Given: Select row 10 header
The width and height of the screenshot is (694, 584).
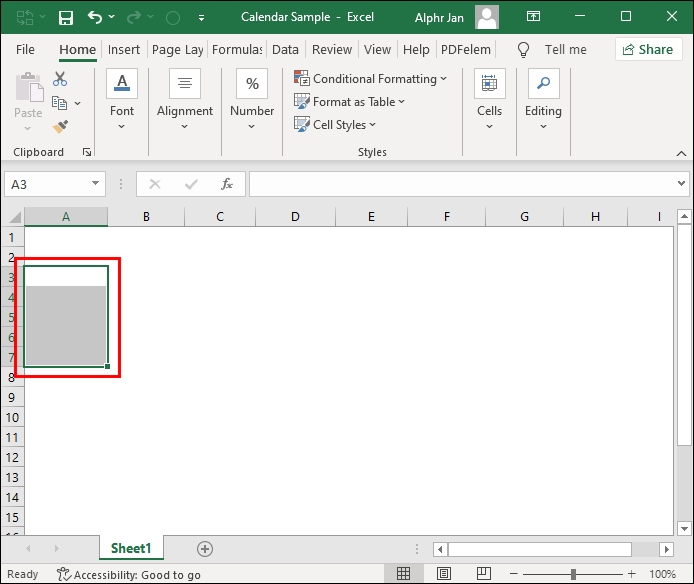Looking at the screenshot, I should pos(12,418).
